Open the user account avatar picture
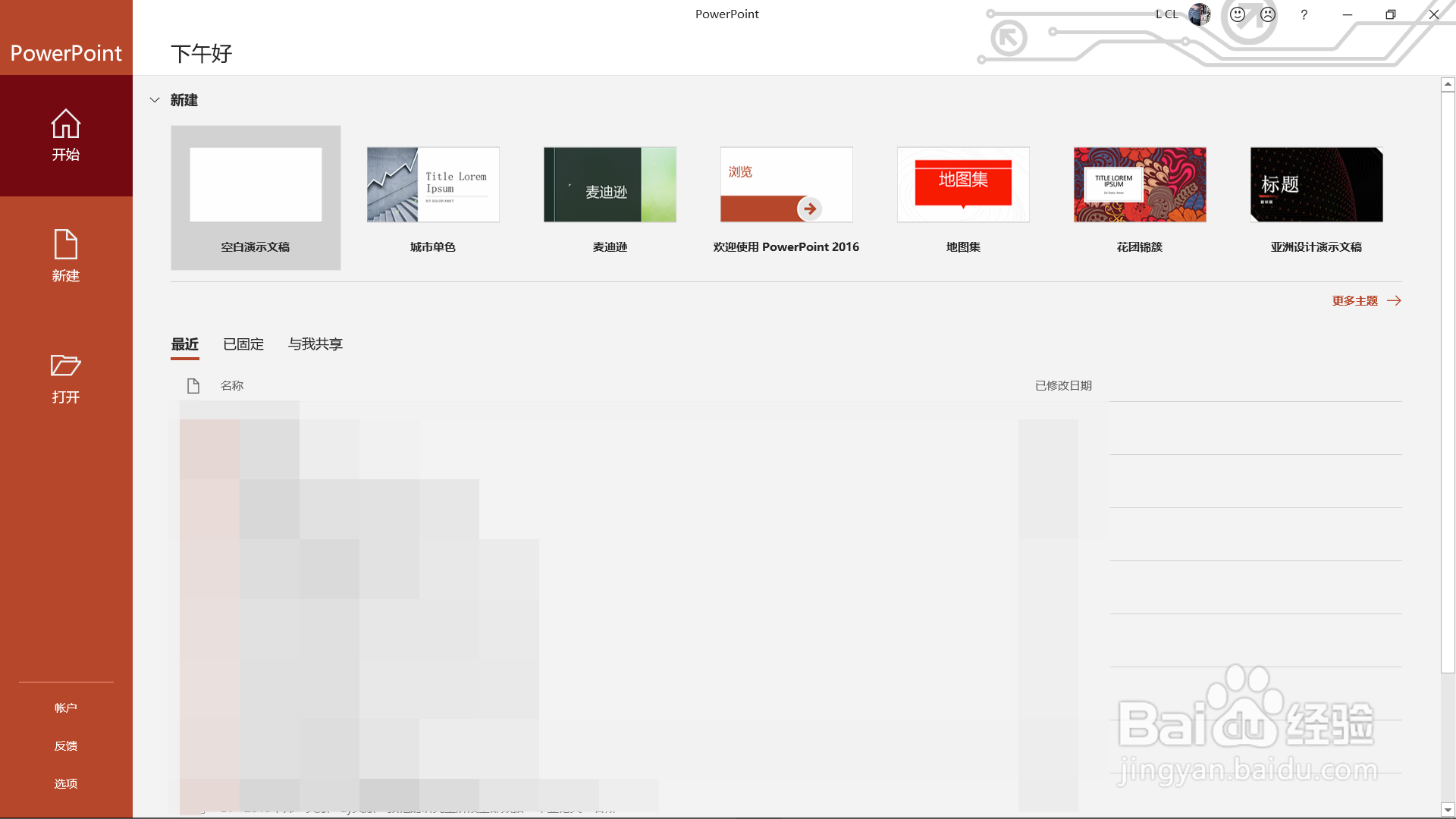This screenshot has height=819, width=1456. pos(1199,14)
